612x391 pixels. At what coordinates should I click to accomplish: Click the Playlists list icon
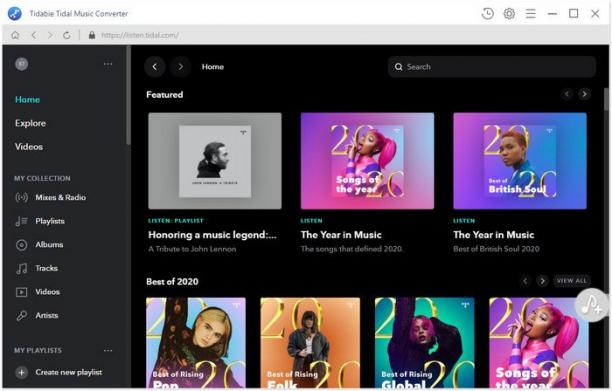click(21, 221)
